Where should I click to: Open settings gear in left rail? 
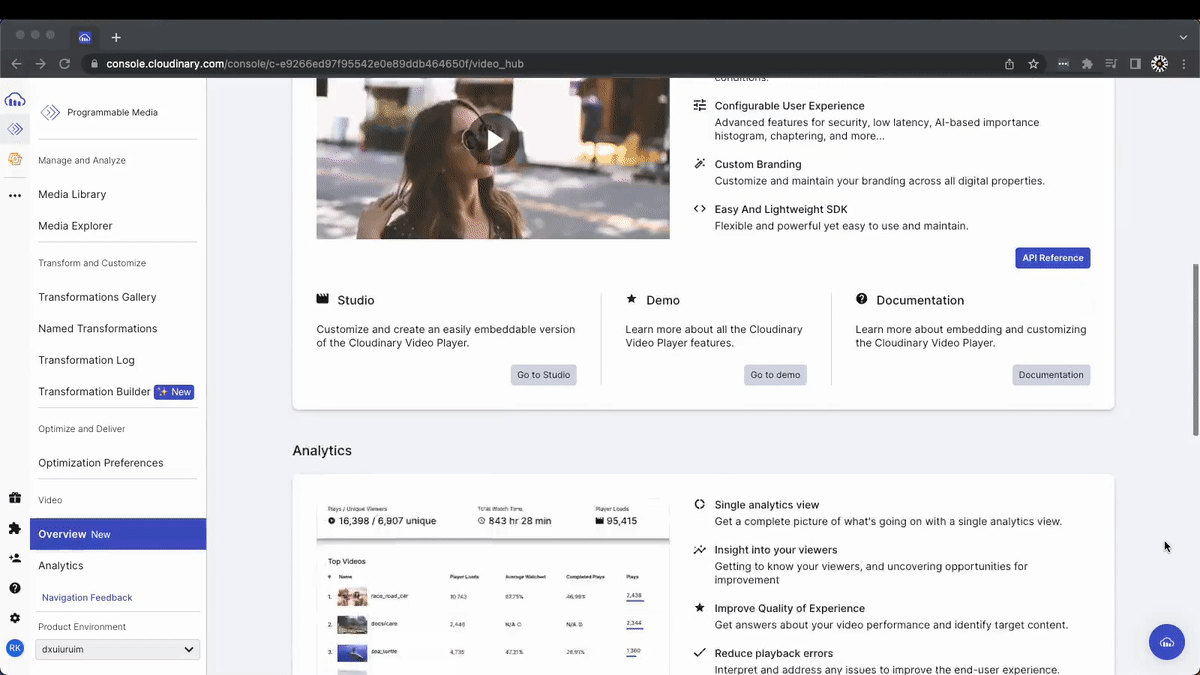pos(15,618)
